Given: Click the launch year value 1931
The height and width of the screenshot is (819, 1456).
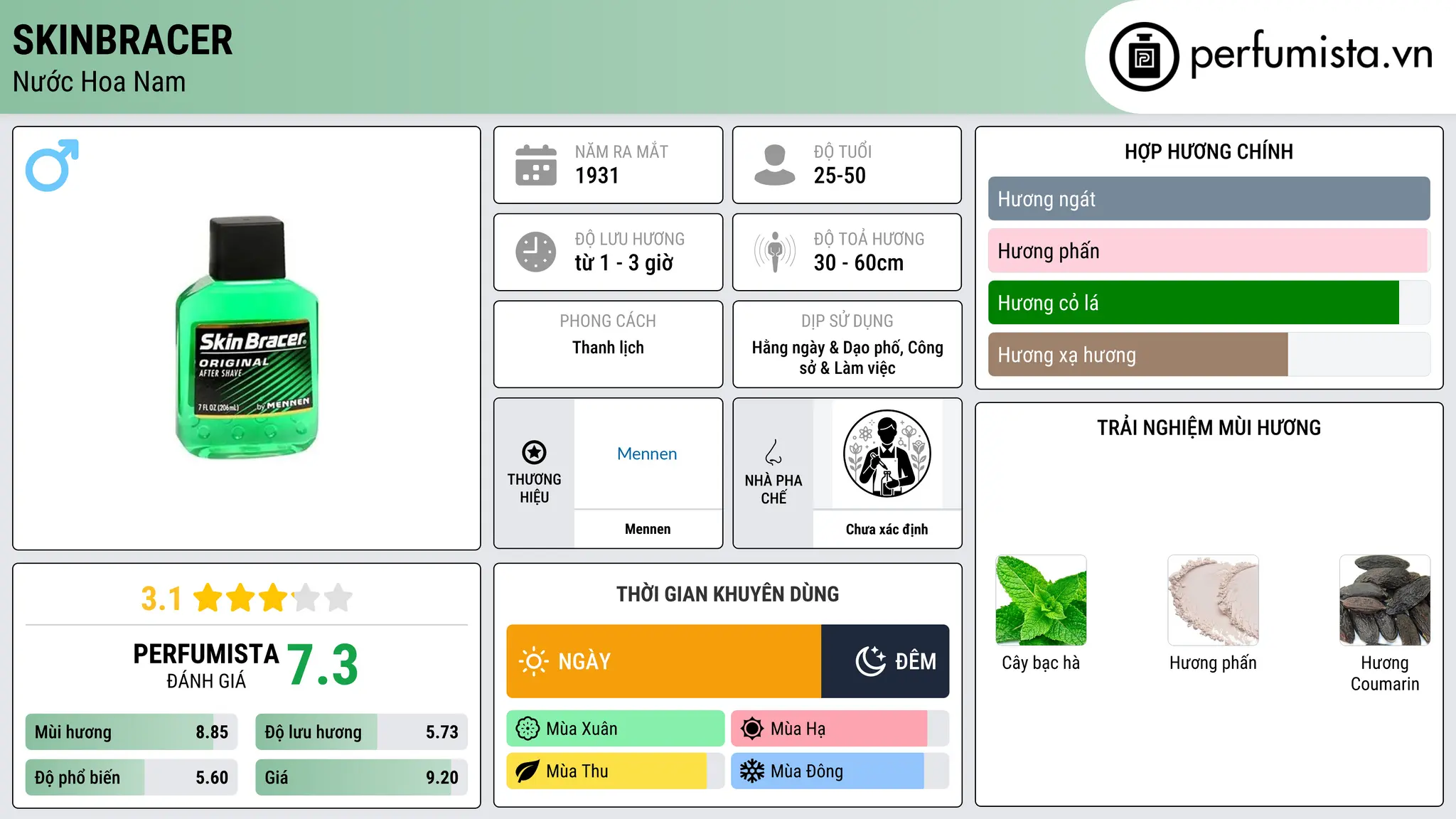Looking at the screenshot, I should click(x=597, y=176).
